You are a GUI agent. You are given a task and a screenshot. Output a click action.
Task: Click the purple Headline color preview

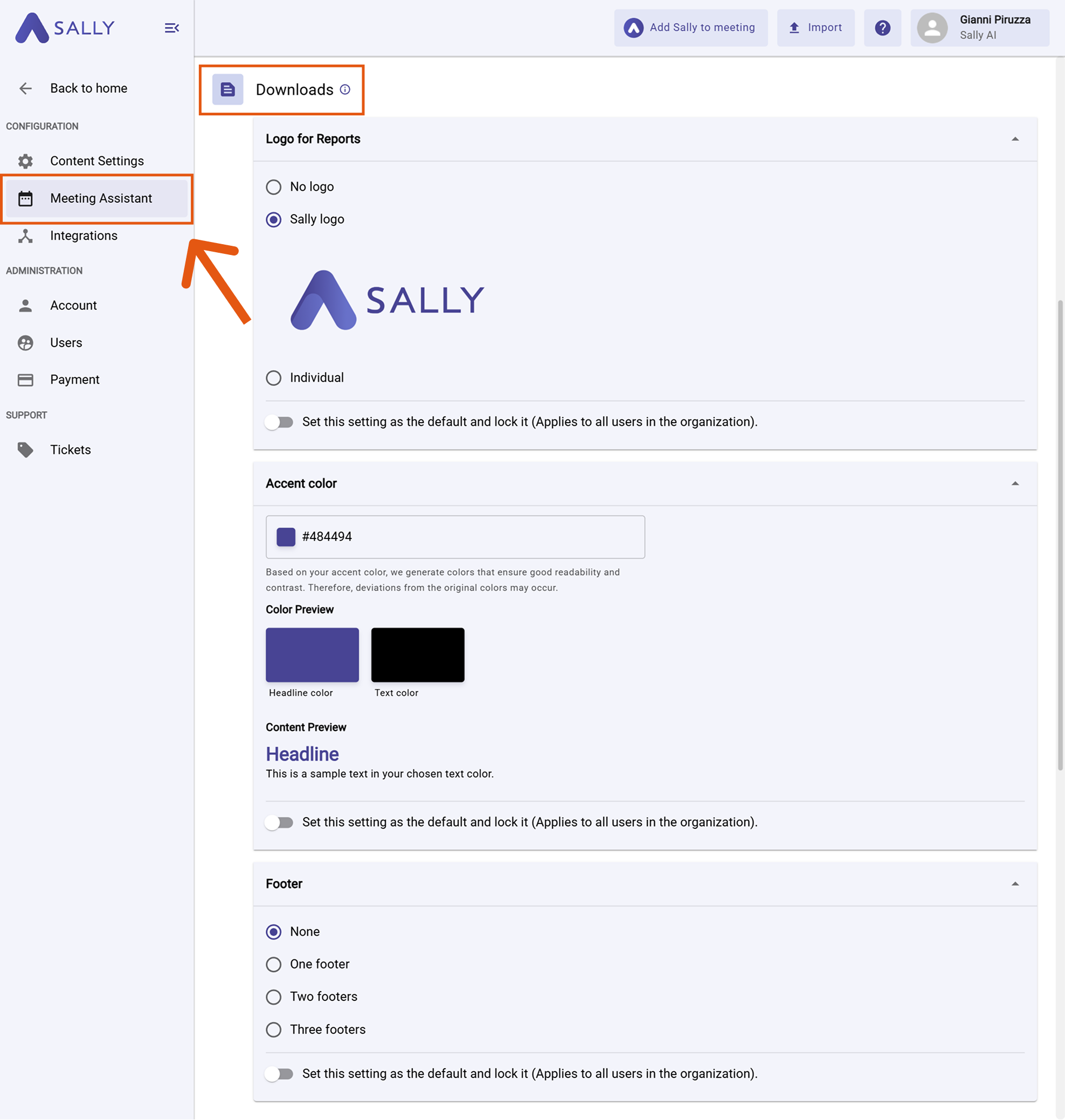pos(312,655)
